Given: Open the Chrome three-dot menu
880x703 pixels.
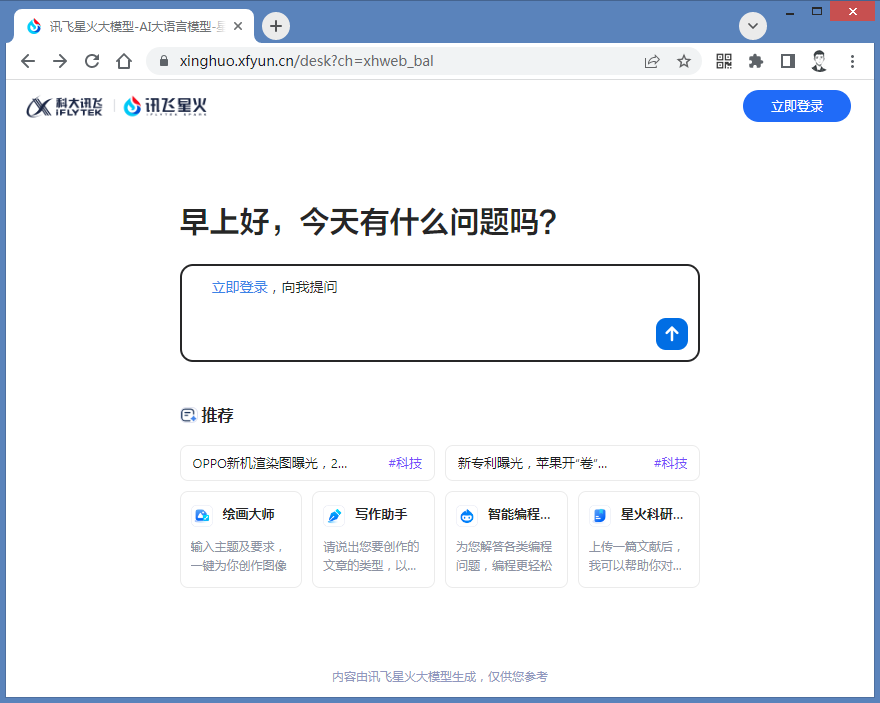Looking at the screenshot, I should (x=853, y=61).
